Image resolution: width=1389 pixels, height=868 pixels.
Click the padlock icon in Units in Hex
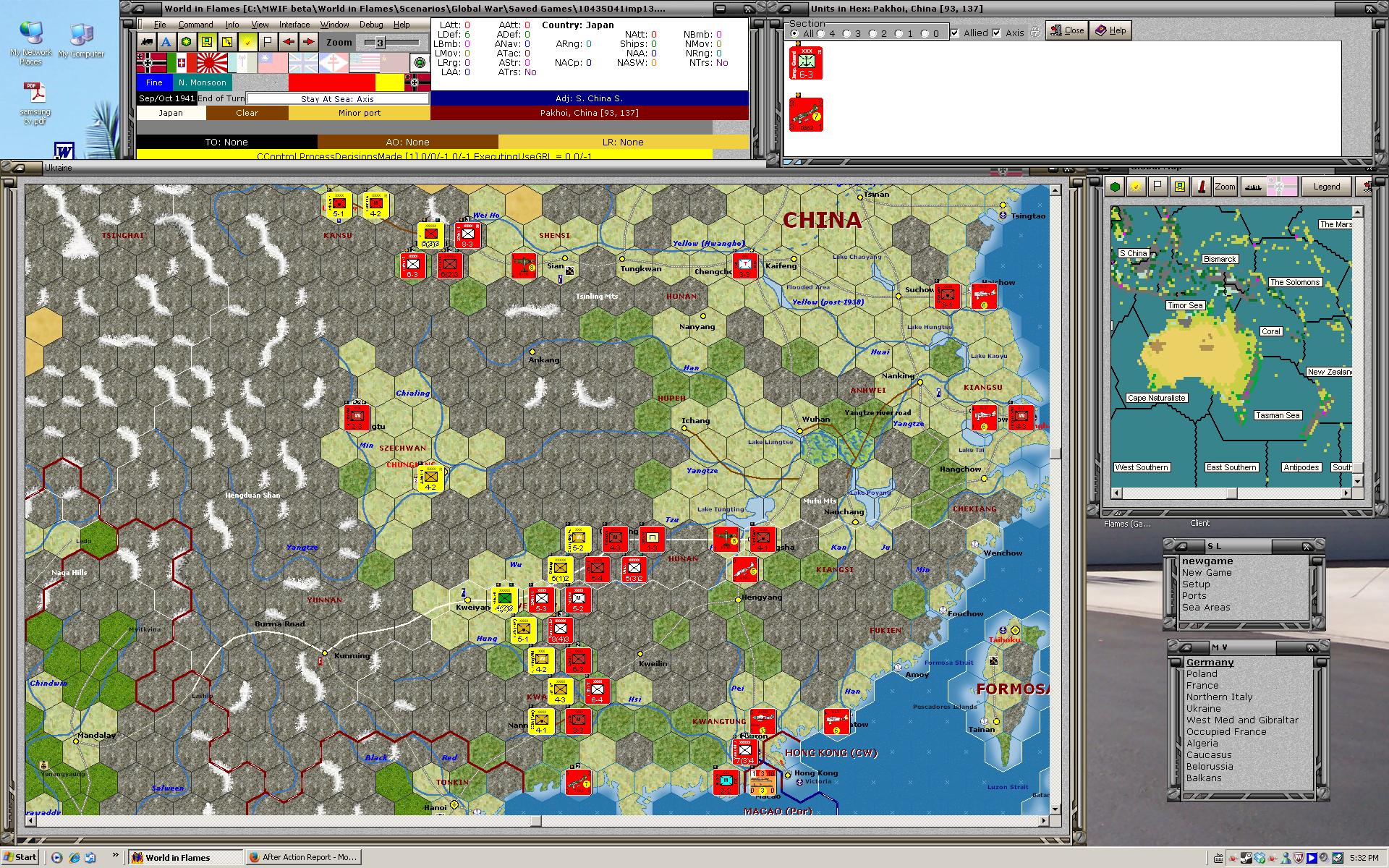tap(1035, 32)
